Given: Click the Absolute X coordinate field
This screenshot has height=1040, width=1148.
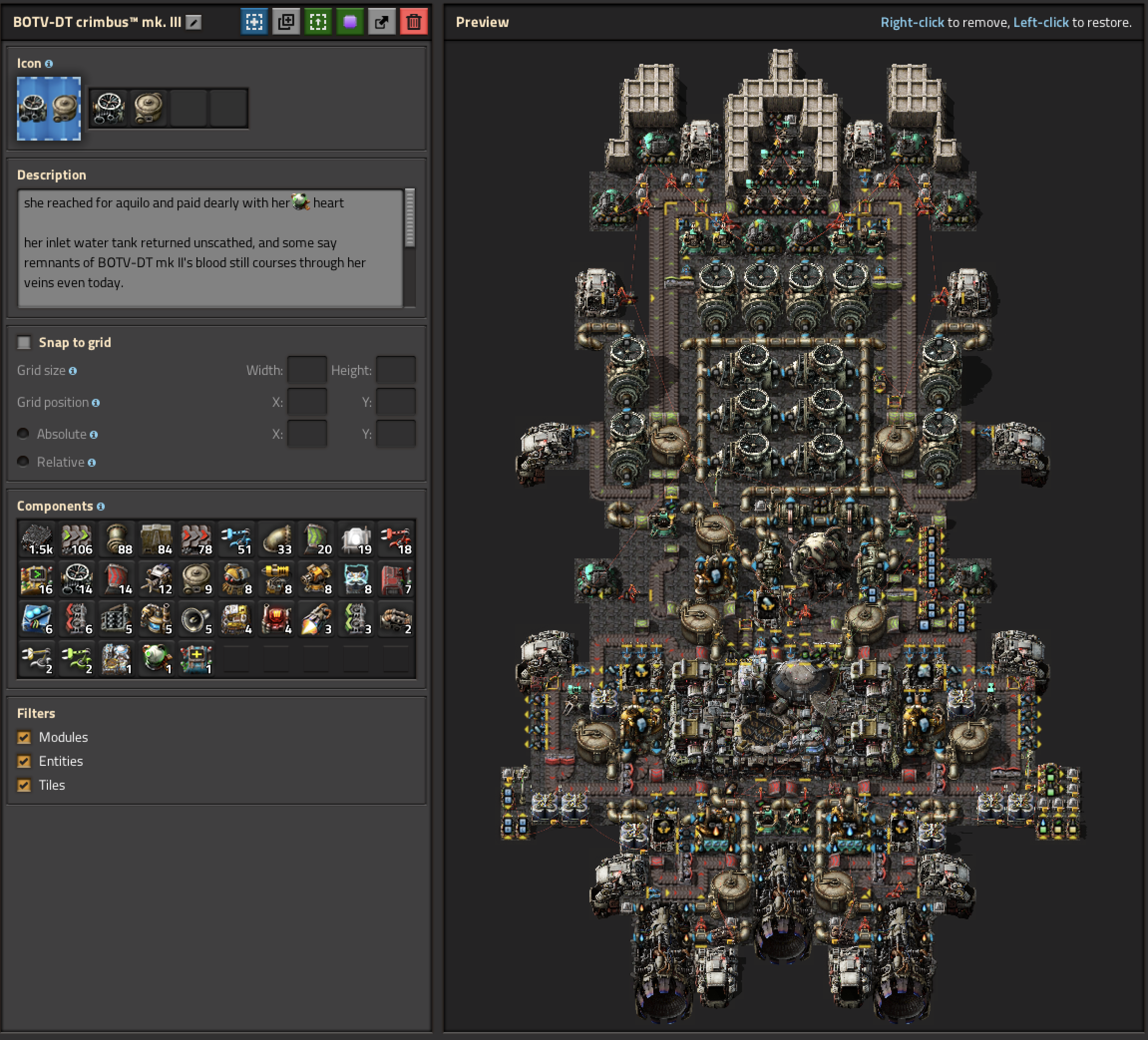Looking at the screenshot, I should (307, 434).
